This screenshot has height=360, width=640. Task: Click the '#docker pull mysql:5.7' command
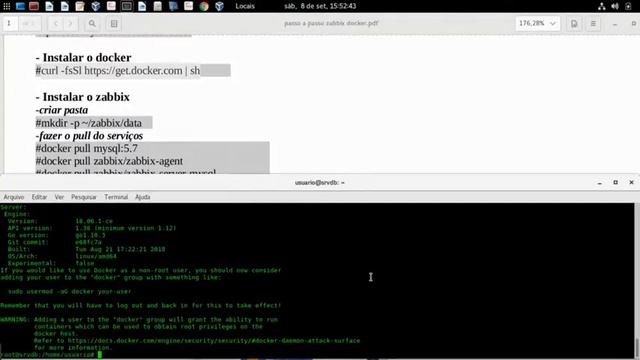87,148
